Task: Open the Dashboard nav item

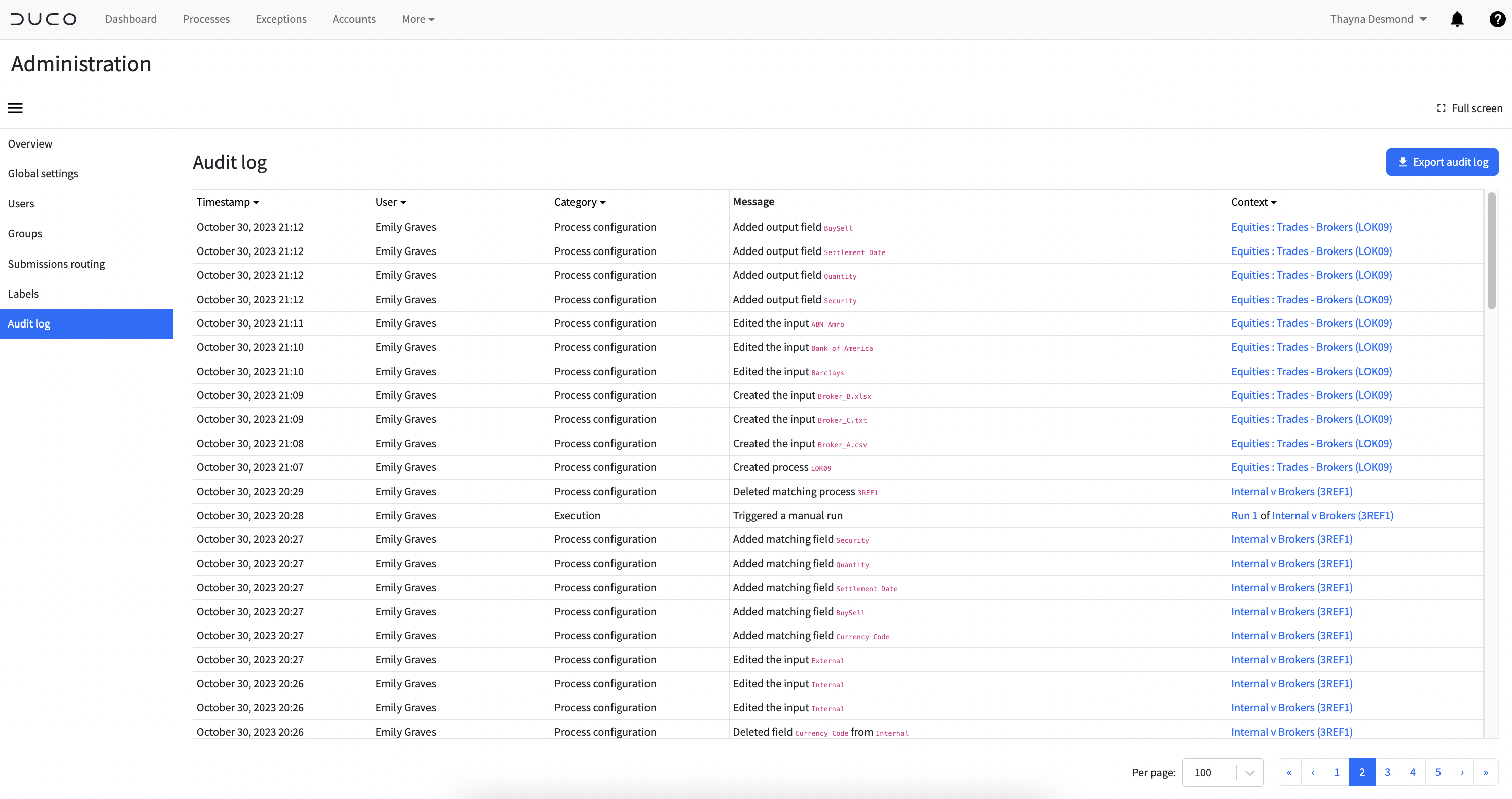Action: click(x=131, y=19)
